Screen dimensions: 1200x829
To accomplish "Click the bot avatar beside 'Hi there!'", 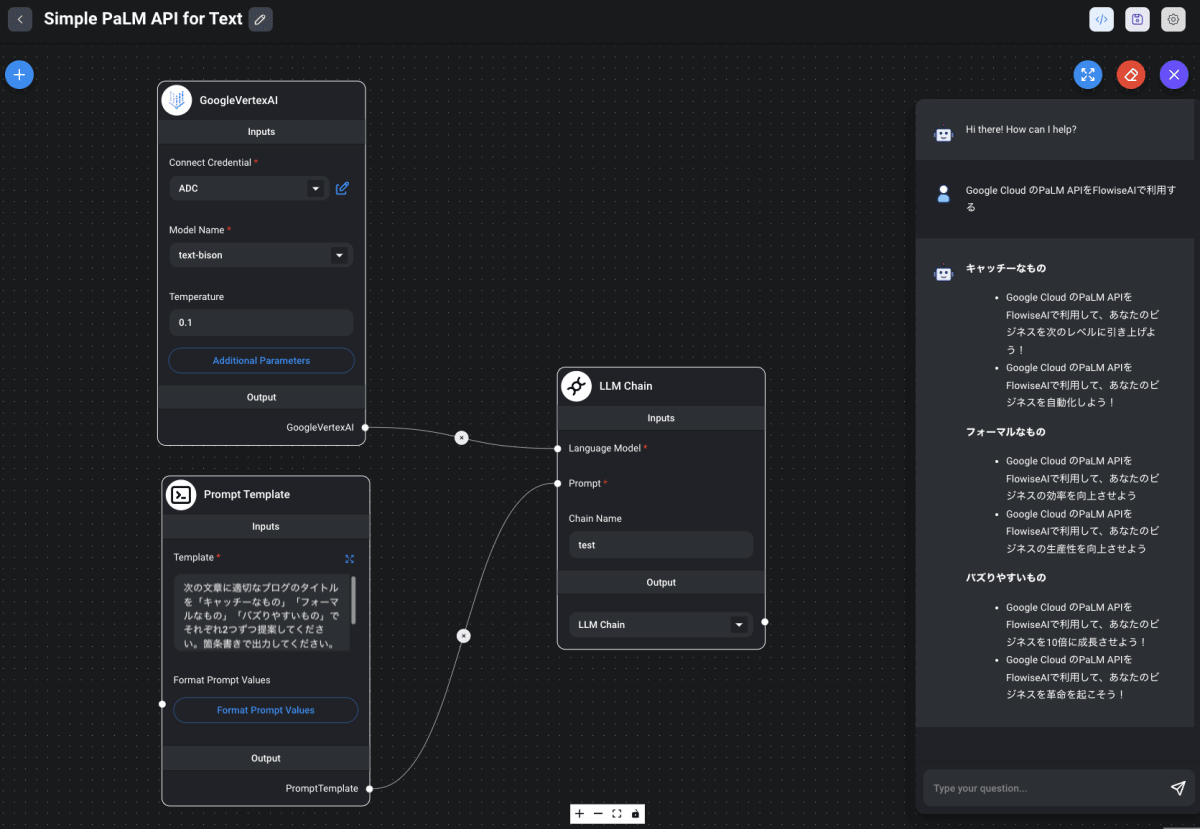I will (x=943, y=134).
